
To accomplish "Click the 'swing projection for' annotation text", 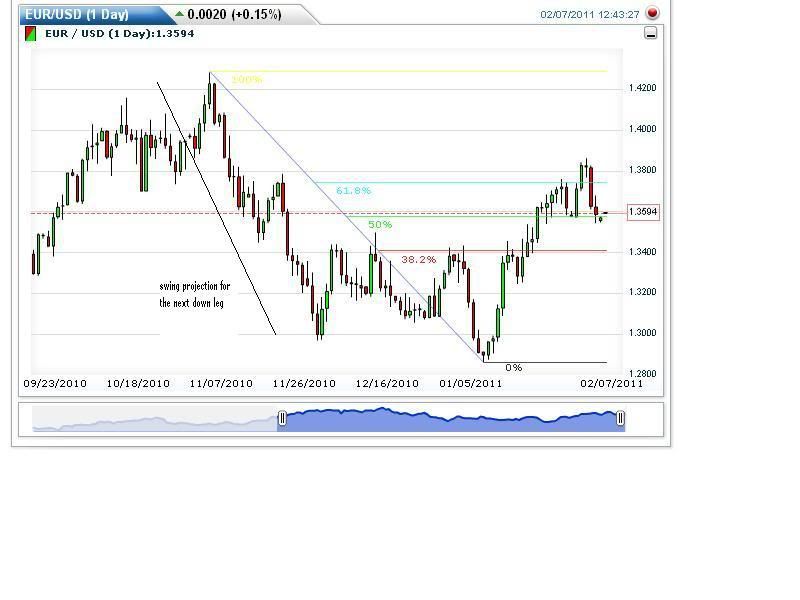I will click(195, 286).
